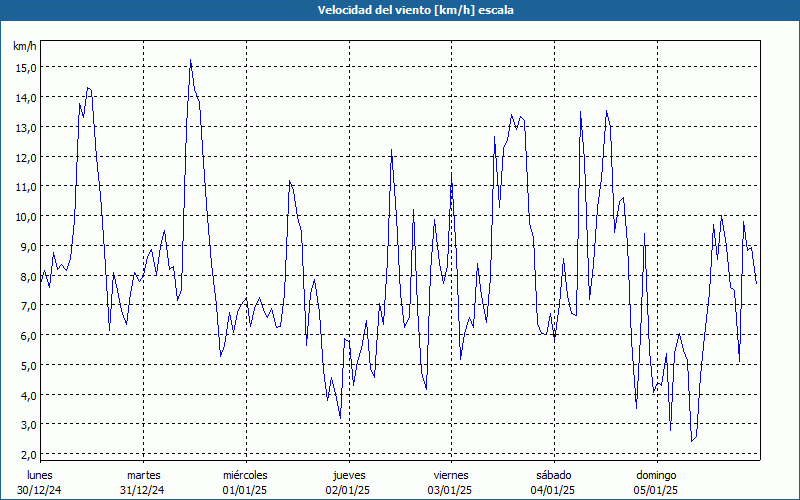Click the highest wind peak above 15 km/h

point(190,60)
